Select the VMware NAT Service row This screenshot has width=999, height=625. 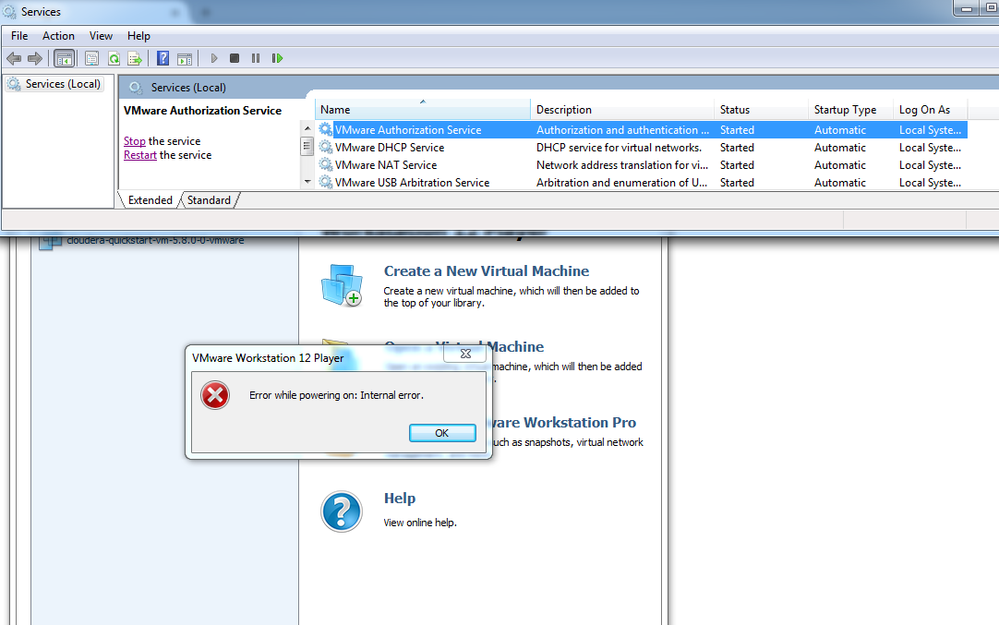[642, 165]
